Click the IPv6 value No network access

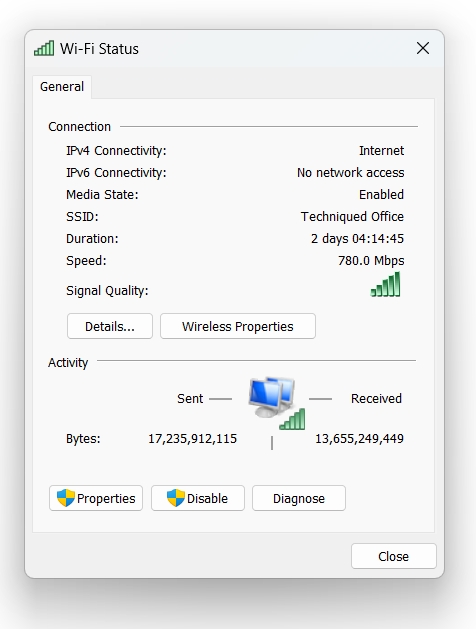pyautogui.click(x=350, y=172)
